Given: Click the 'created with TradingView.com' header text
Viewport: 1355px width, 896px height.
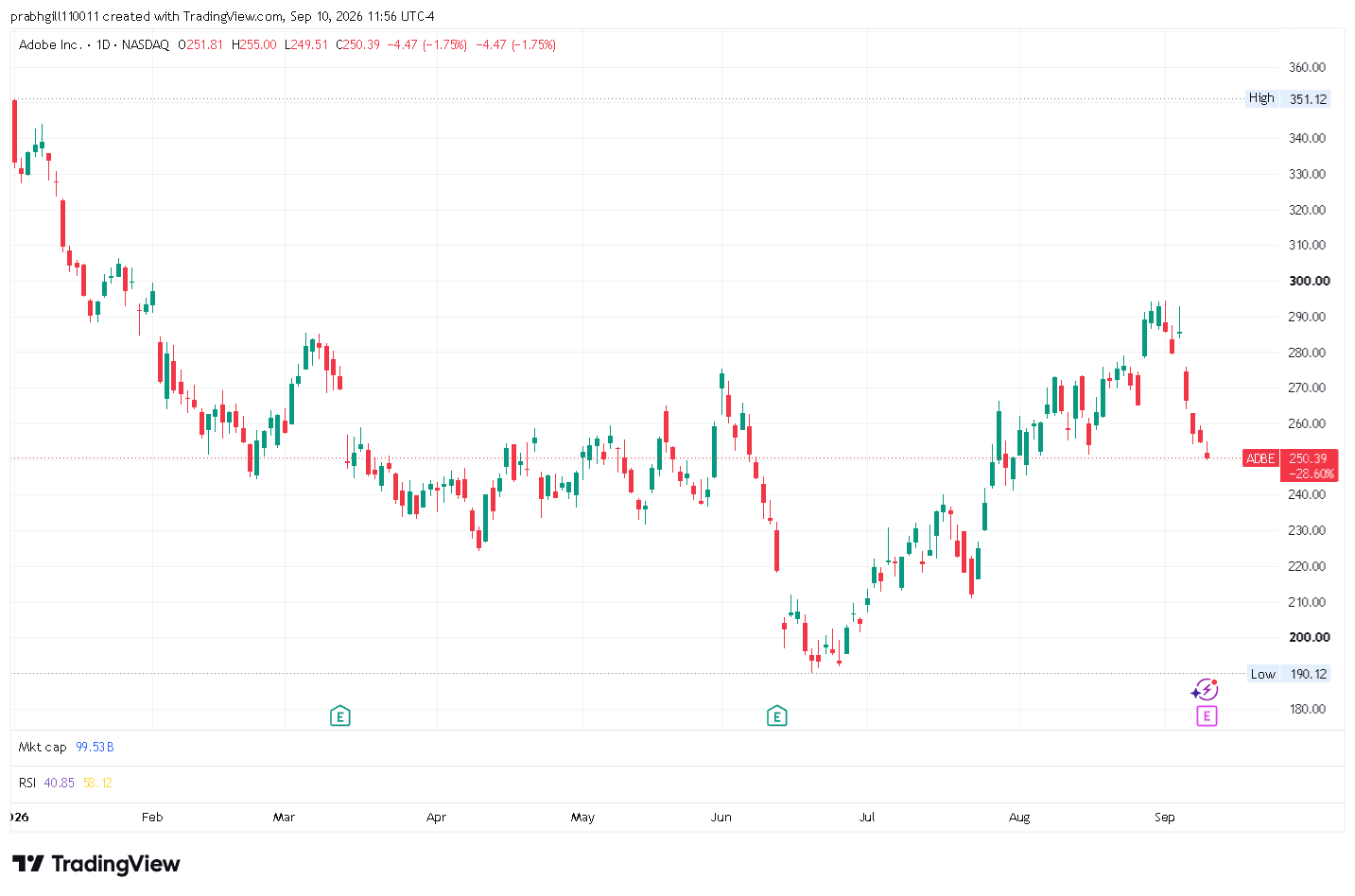Looking at the screenshot, I should click(193, 16).
